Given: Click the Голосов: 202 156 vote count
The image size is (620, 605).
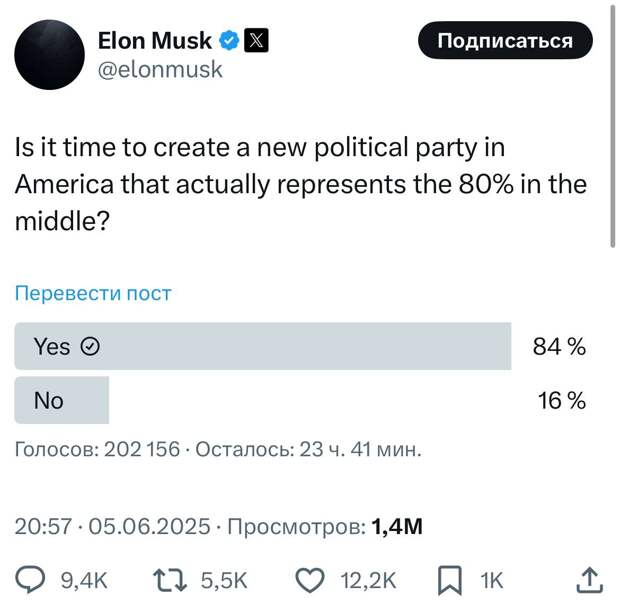Looking at the screenshot, I should click(97, 450).
